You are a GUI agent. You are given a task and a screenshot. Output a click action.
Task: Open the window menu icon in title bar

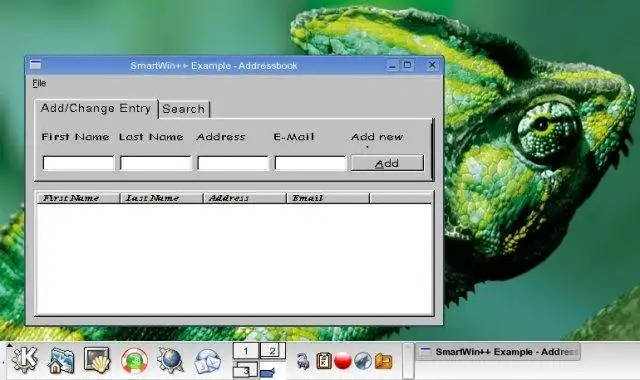click(x=36, y=65)
